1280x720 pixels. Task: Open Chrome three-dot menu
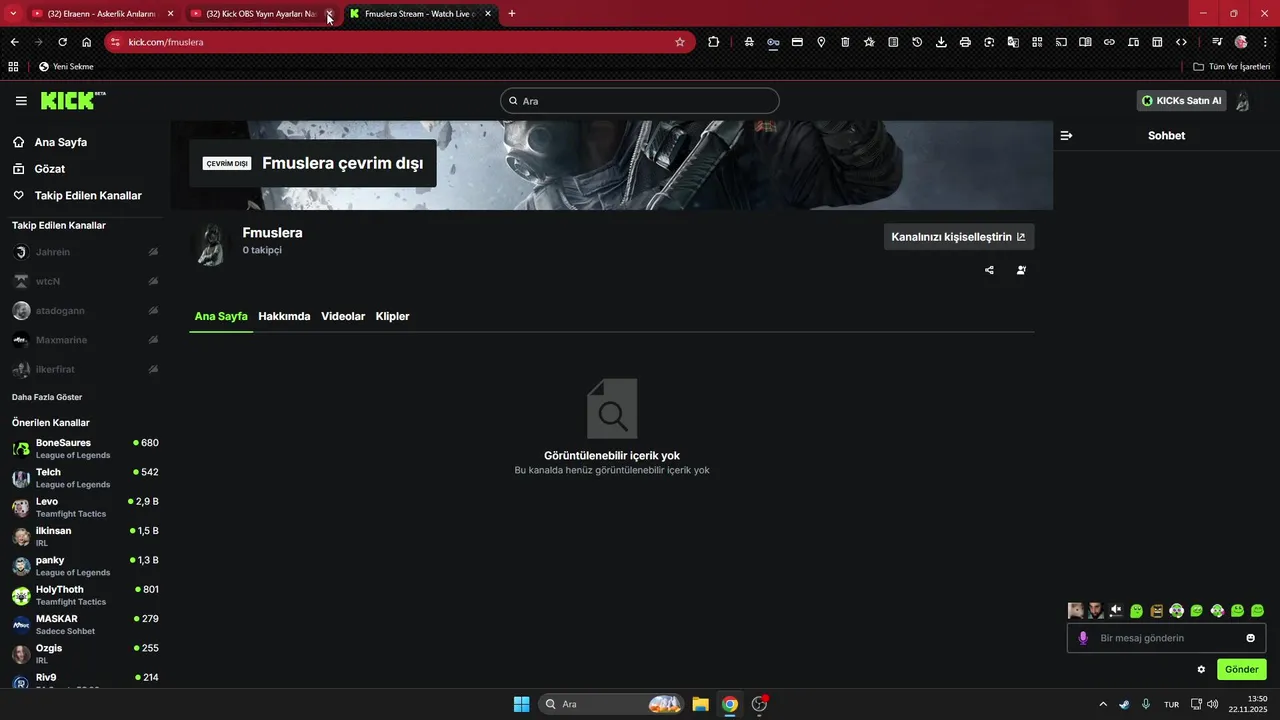tap(1264, 42)
